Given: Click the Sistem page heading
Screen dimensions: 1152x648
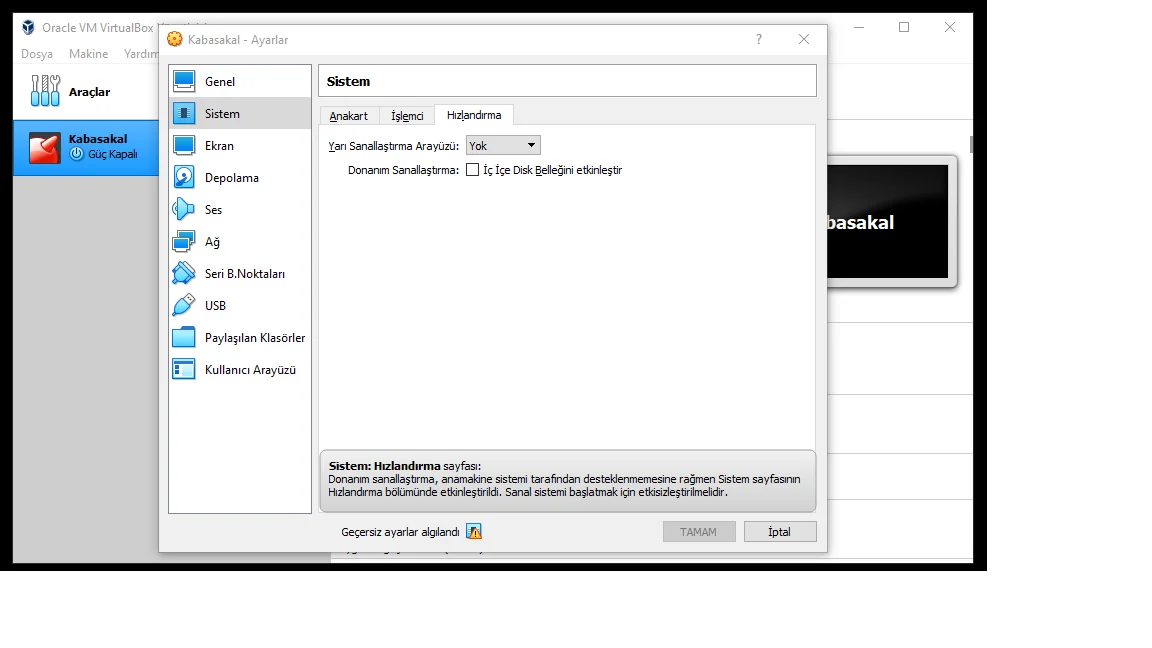Looking at the screenshot, I should click(348, 81).
